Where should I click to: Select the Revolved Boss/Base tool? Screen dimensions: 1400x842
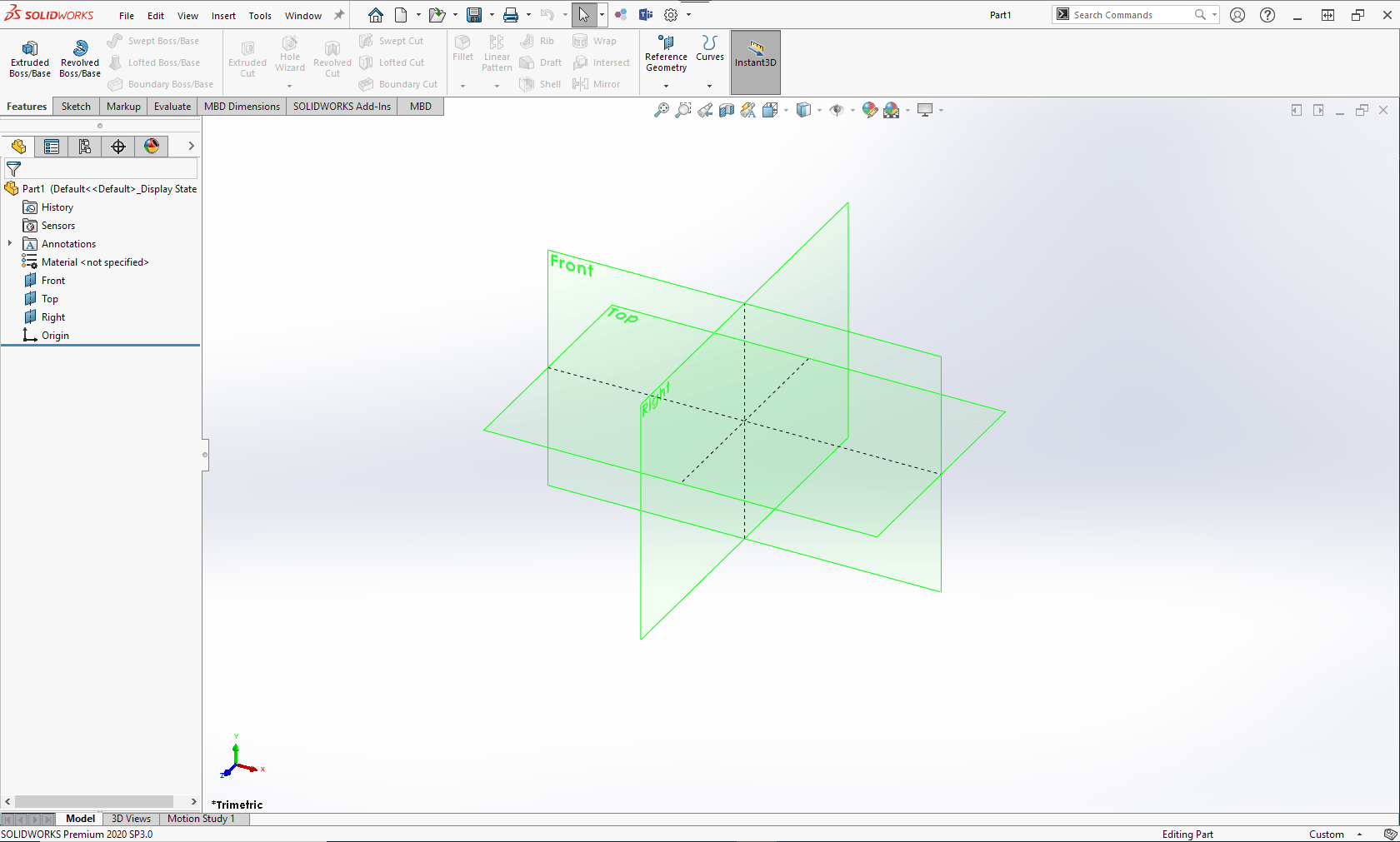[x=79, y=57]
